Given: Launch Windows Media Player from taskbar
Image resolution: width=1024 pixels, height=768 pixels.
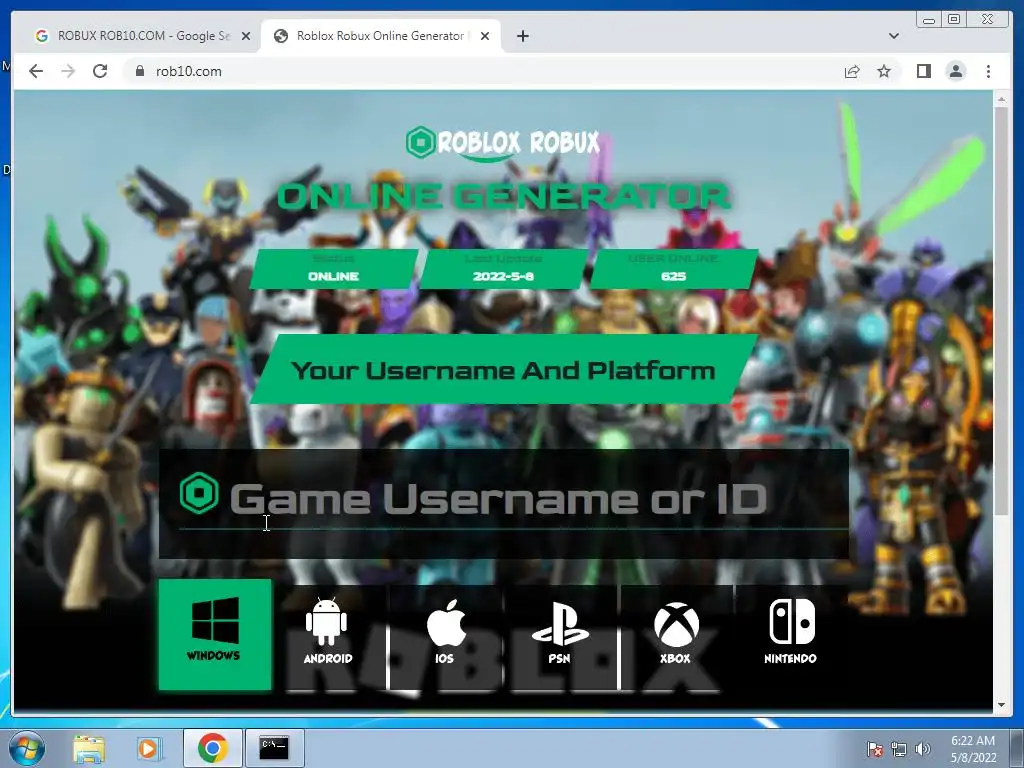Looking at the screenshot, I should pos(150,748).
